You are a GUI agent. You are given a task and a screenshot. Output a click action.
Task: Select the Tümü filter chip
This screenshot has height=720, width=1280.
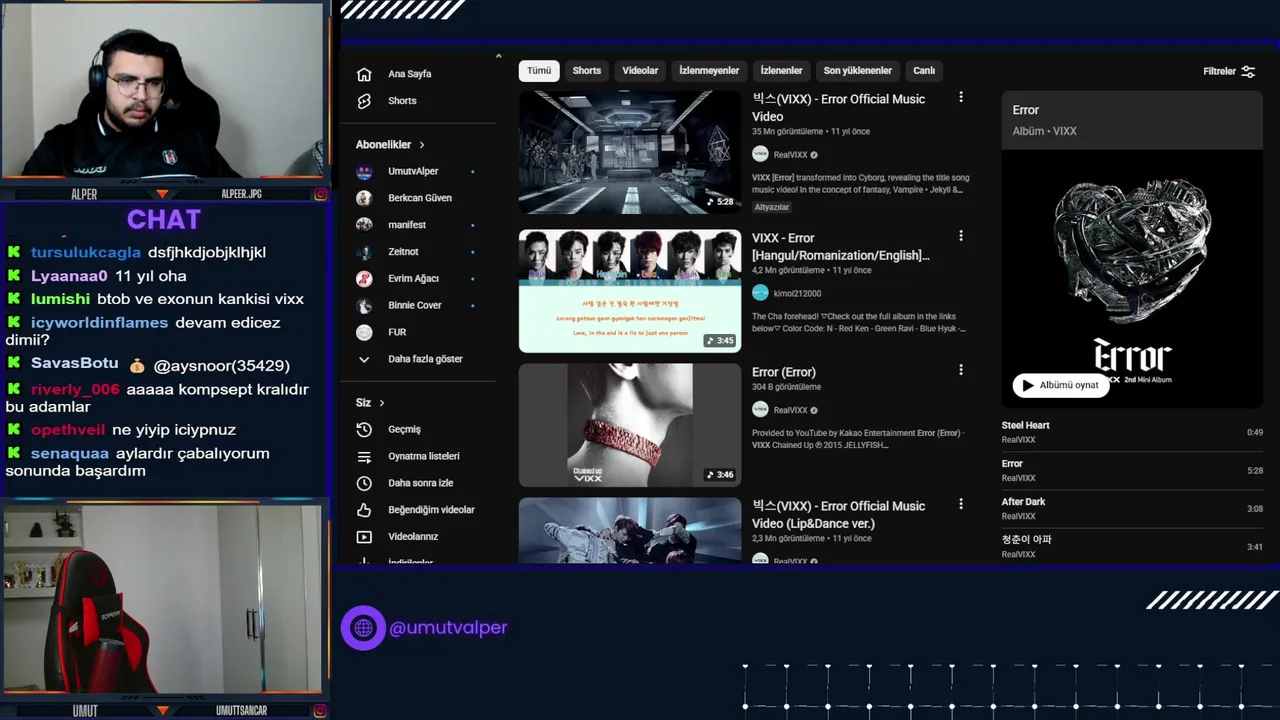(x=539, y=71)
